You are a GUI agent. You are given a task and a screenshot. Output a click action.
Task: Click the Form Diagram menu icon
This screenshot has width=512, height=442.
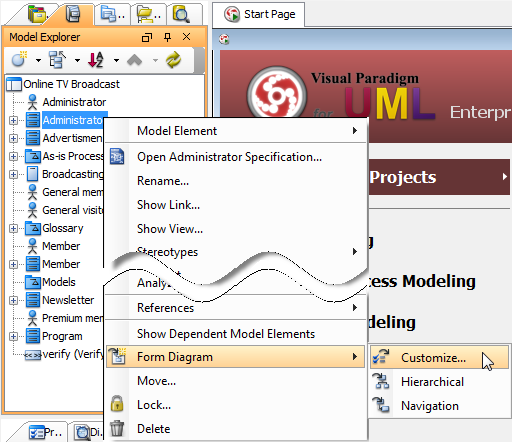(x=117, y=356)
